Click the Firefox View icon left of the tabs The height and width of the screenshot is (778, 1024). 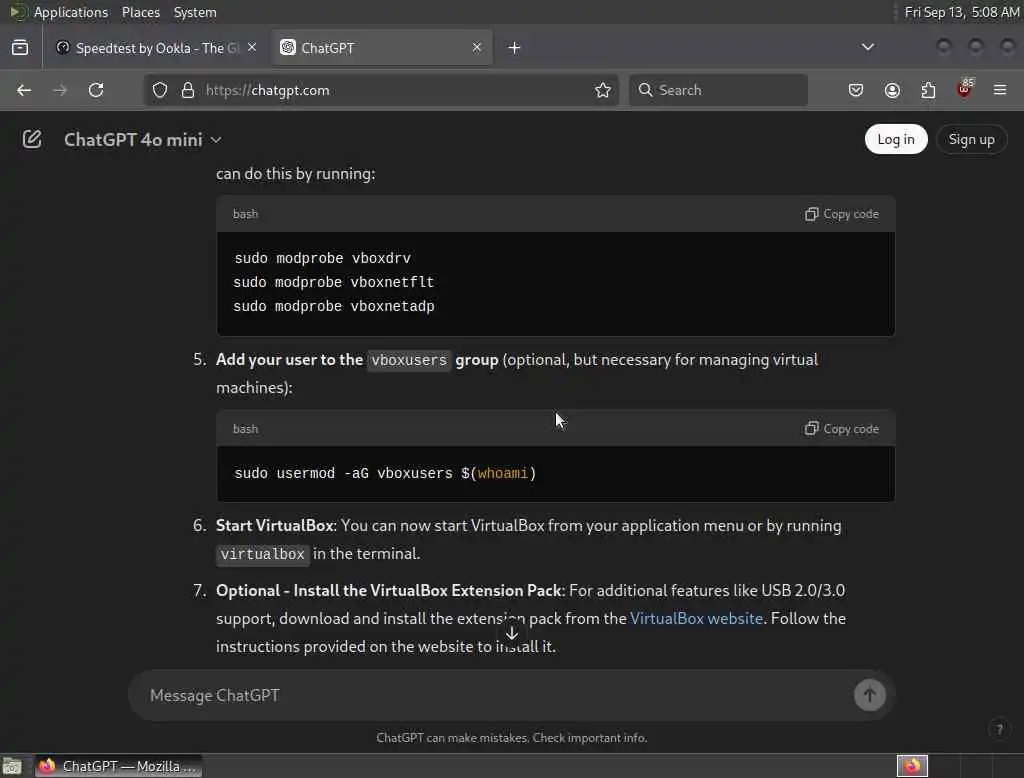20,48
